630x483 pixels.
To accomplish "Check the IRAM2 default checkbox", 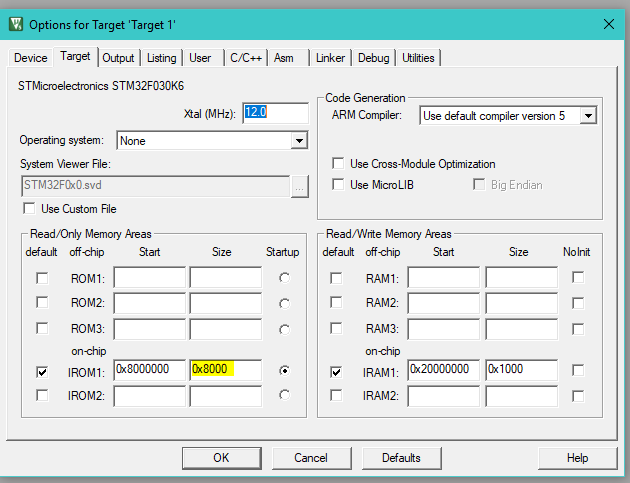I will click(x=336, y=395).
